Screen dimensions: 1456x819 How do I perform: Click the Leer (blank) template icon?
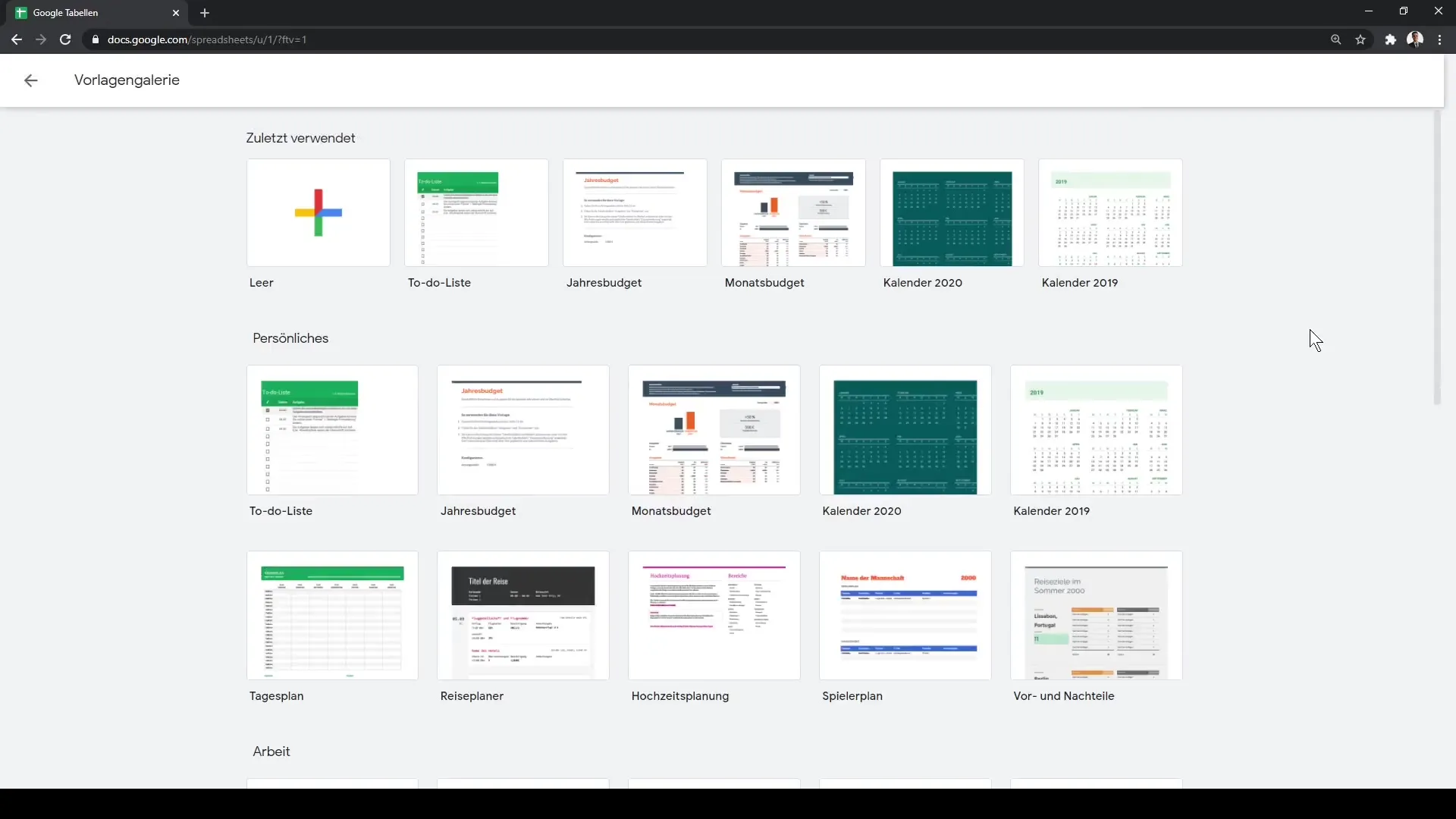click(x=319, y=213)
